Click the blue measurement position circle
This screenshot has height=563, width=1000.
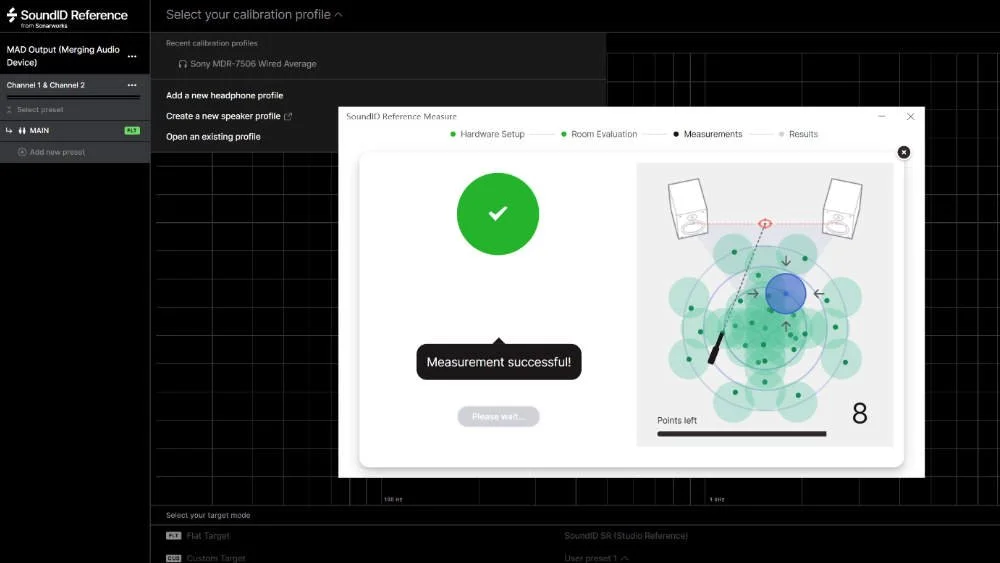click(786, 293)
